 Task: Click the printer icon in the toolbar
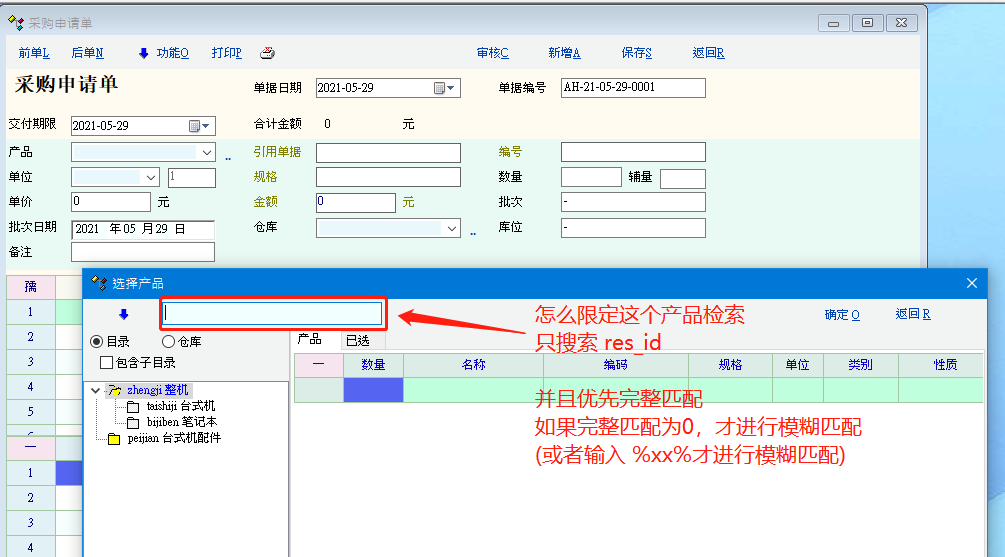coord(267,53)
